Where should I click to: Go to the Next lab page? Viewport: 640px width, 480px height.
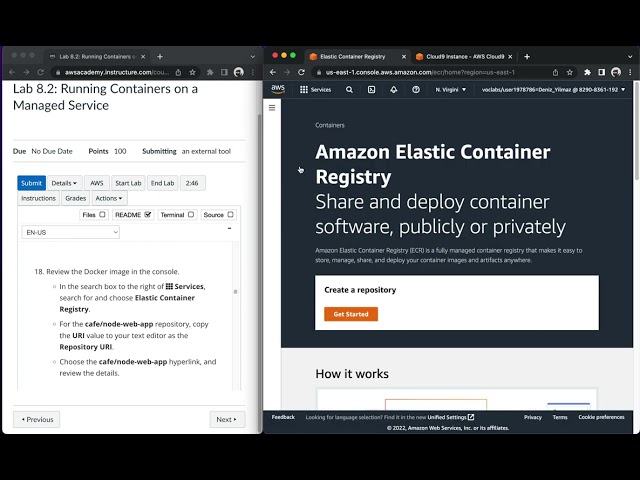coord(227,419)
